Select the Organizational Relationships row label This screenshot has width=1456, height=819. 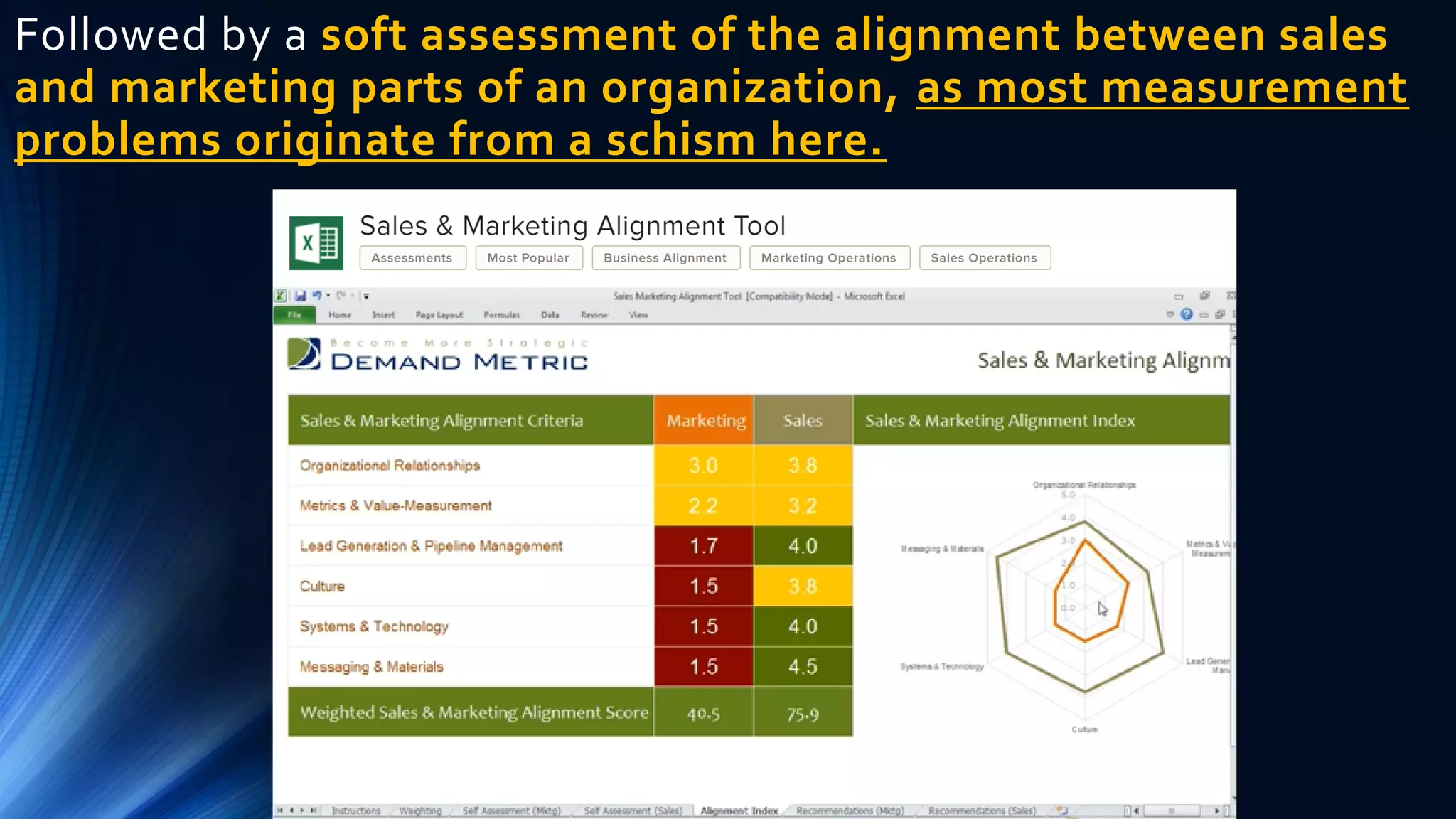390,466
